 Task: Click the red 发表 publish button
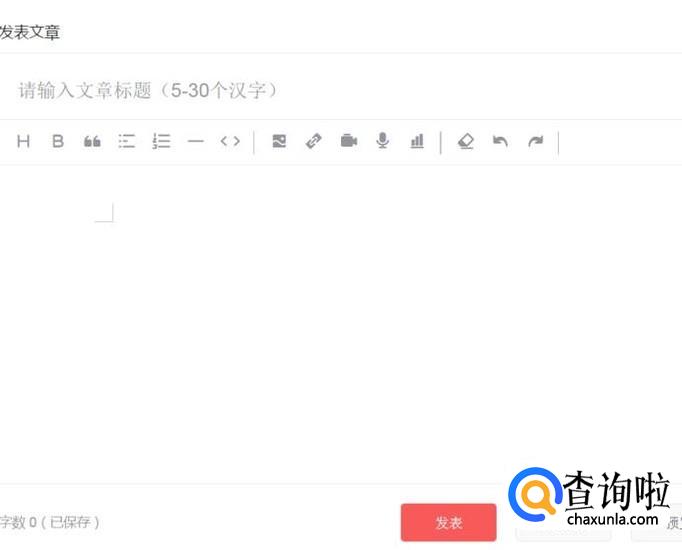(448, 522)
